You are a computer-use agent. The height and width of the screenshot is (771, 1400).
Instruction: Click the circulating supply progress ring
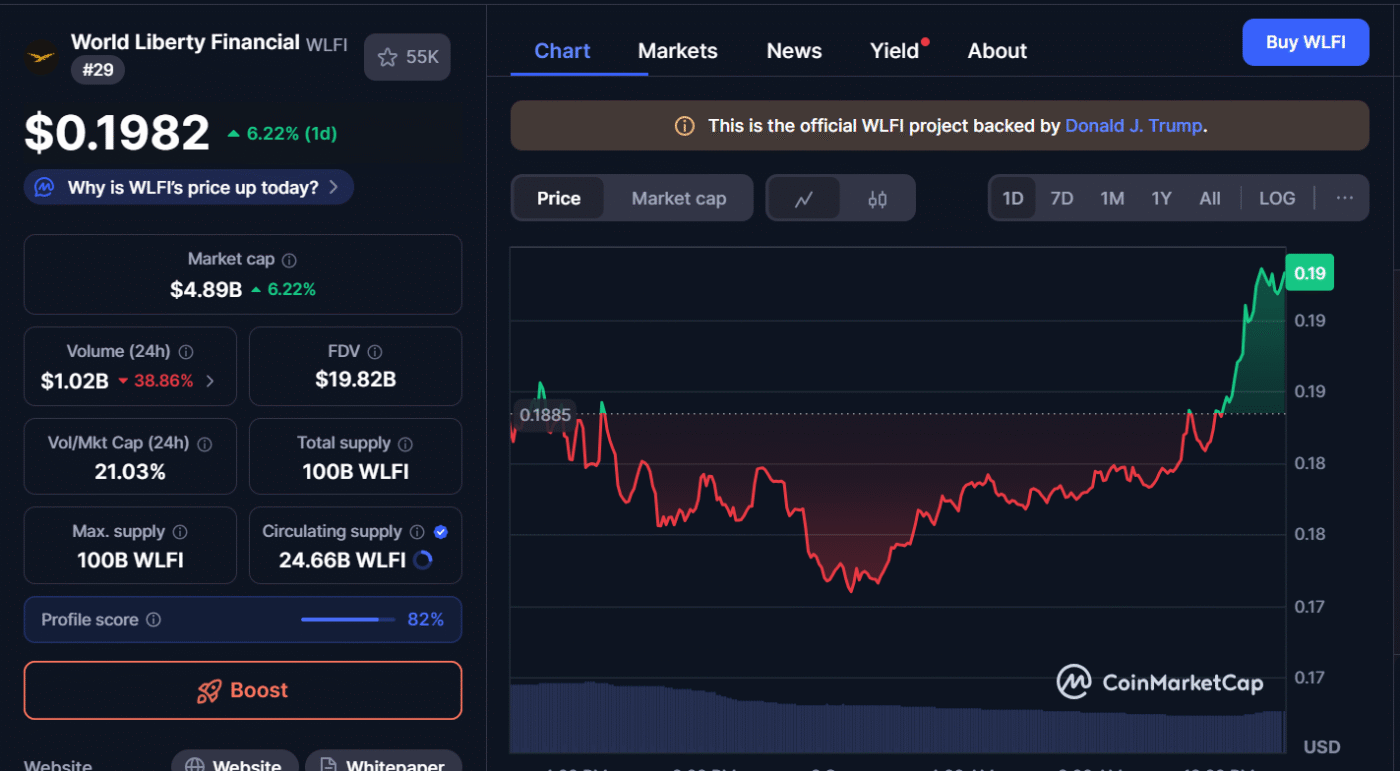423,560
